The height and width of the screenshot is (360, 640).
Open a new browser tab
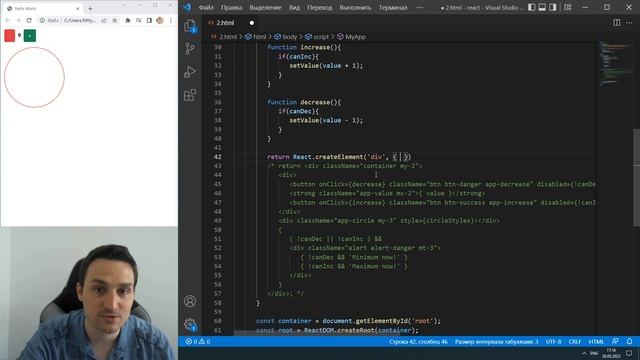pyautogui.click(x=90, y=8)
